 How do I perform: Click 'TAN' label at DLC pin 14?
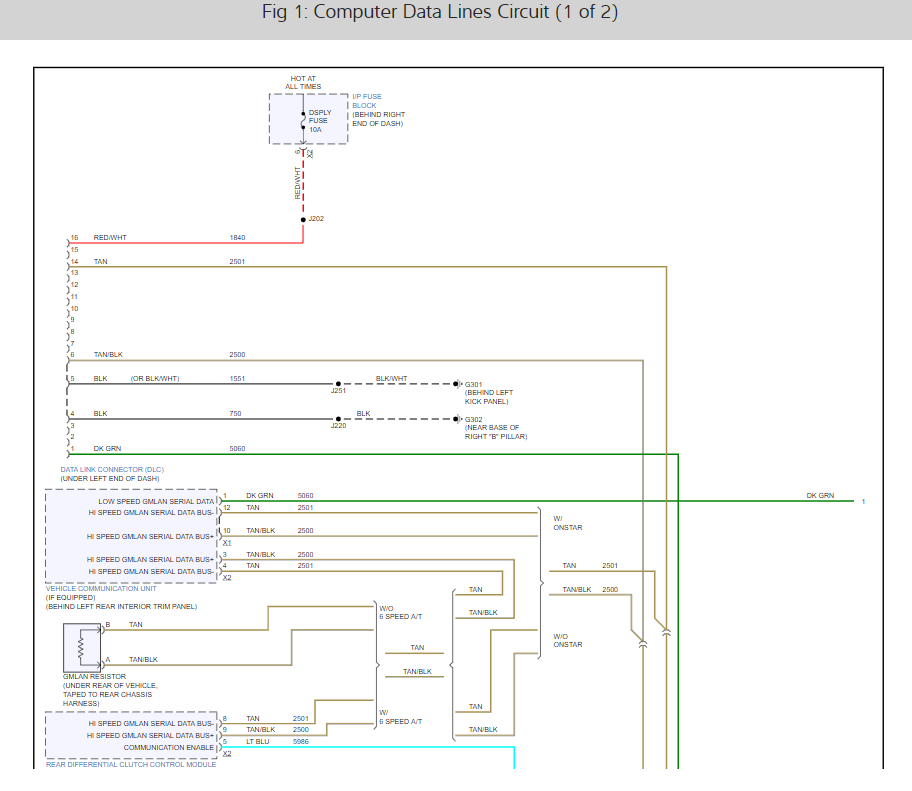(x=101, y=262)
